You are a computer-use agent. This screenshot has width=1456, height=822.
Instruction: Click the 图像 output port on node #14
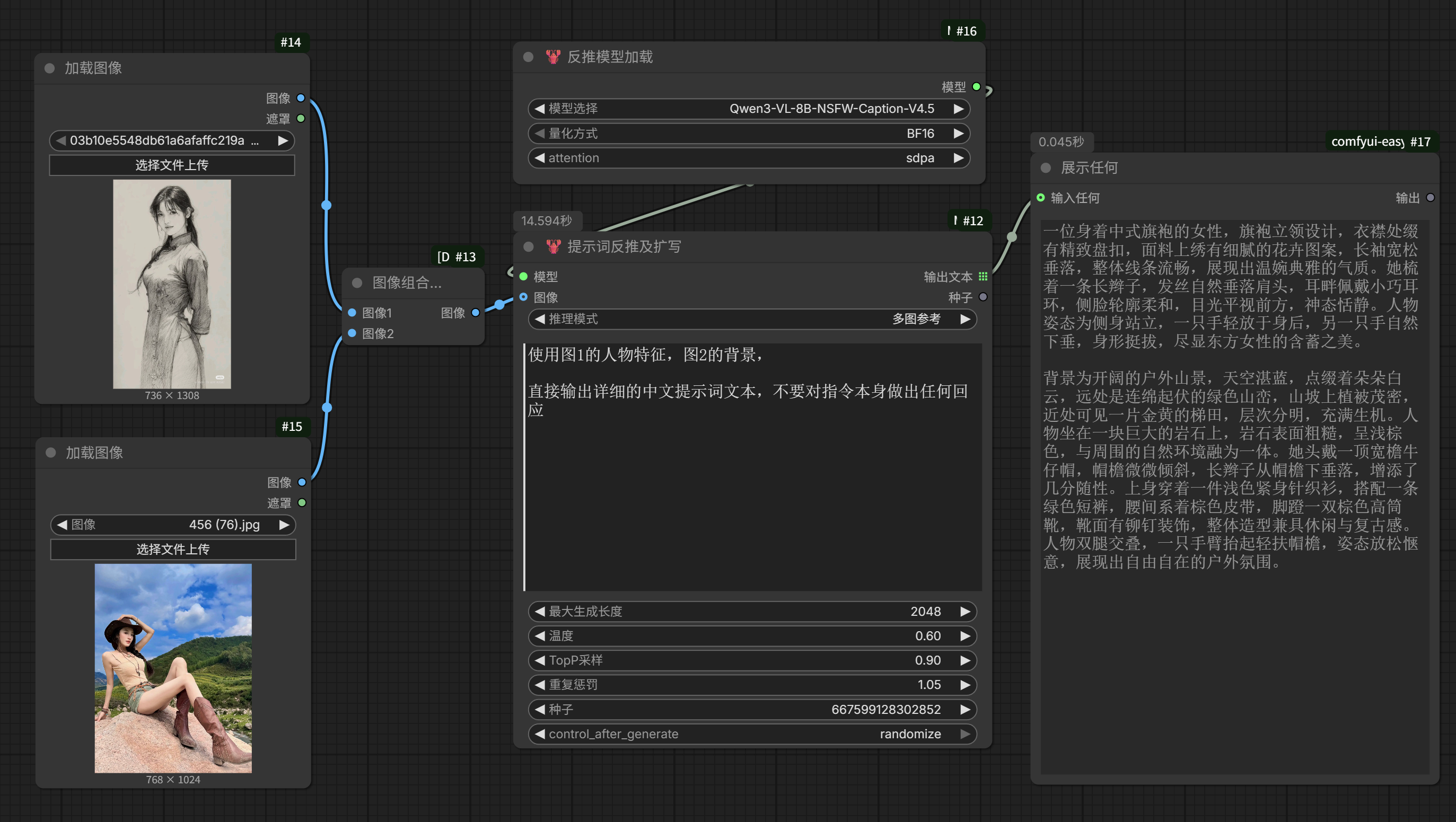pos(301,98)
